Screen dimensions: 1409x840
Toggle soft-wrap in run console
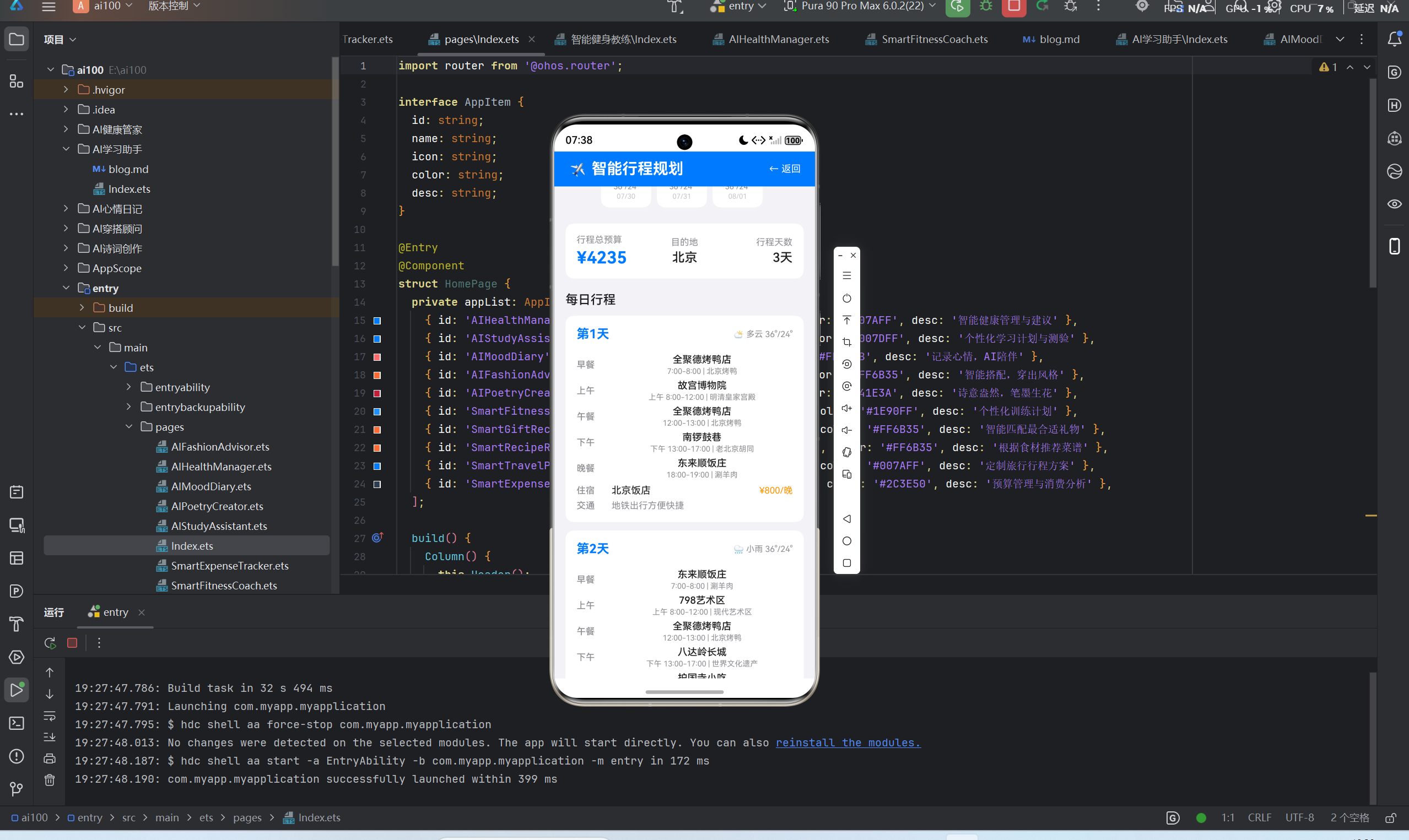coord(50,716)
